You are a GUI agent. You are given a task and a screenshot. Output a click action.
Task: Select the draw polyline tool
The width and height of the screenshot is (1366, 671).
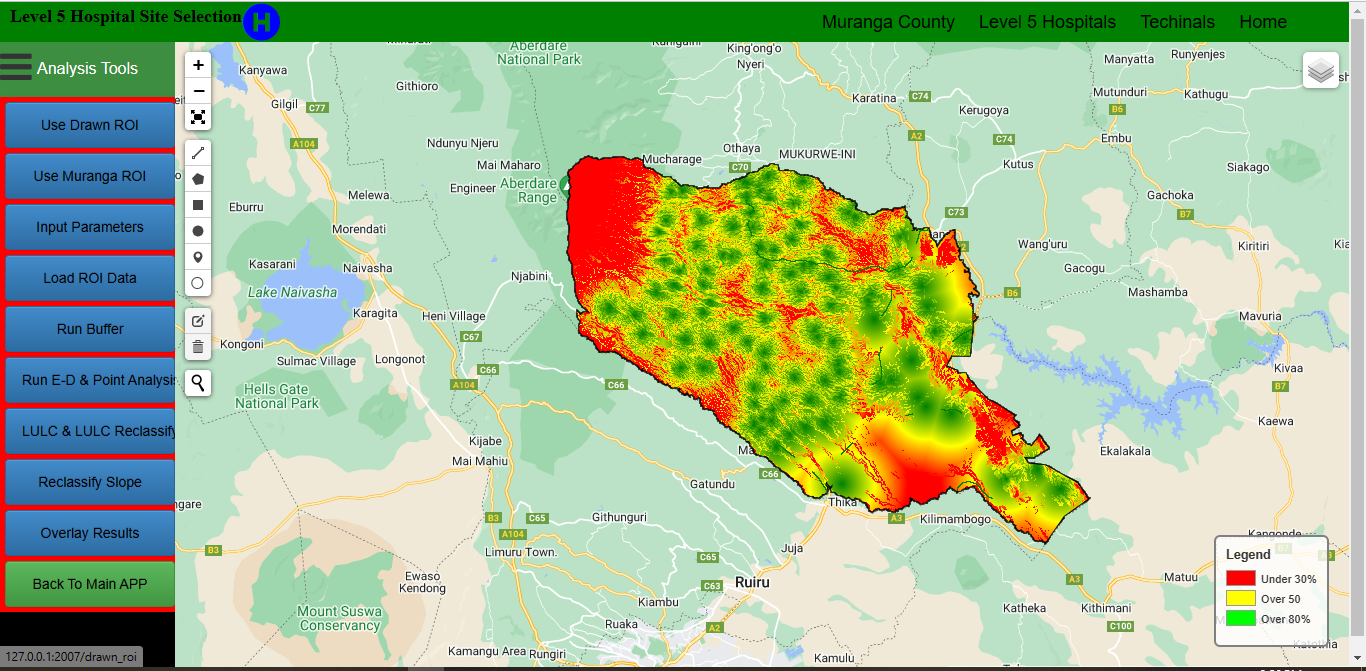click(198, 153)
